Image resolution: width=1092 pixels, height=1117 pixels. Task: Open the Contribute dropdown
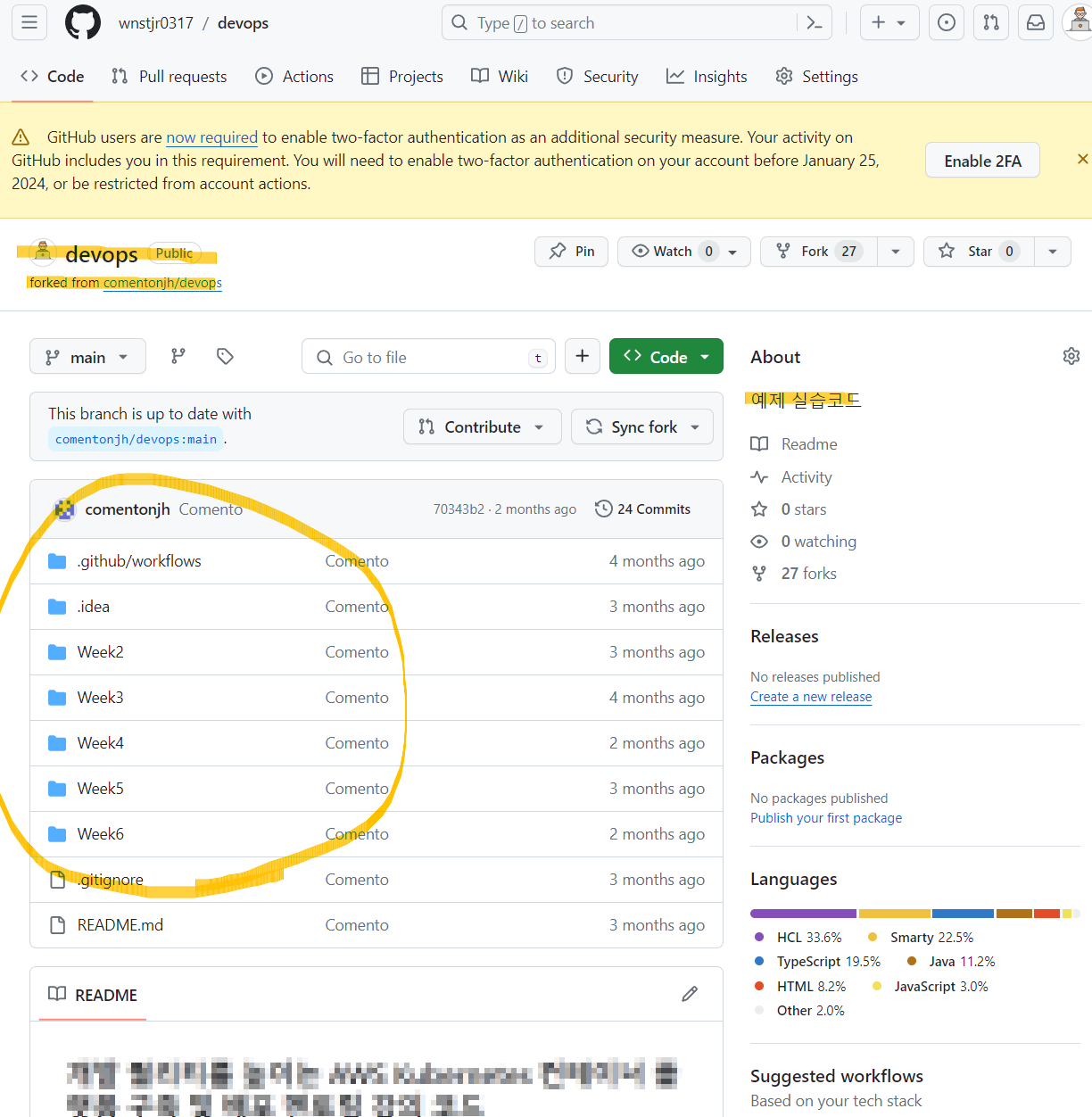[x=483, y=426]
